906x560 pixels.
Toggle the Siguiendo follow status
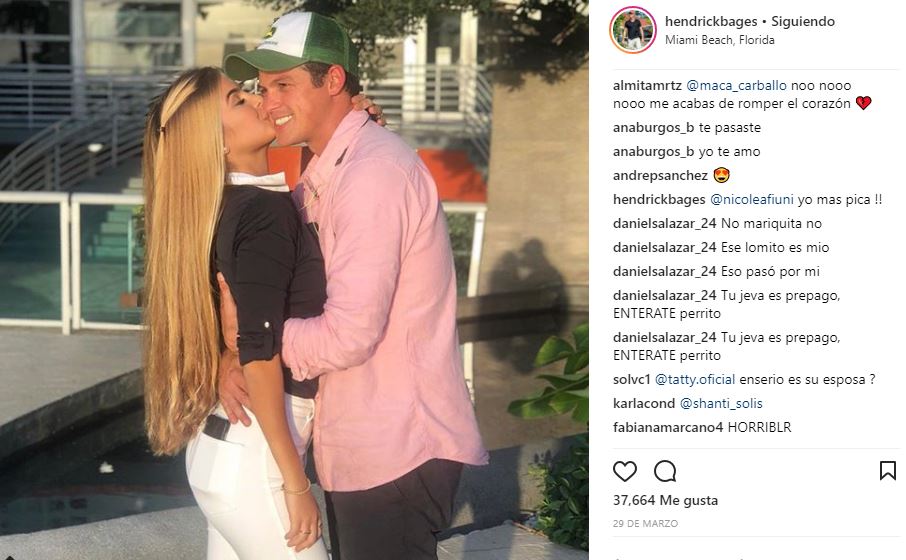pos(803,21)
